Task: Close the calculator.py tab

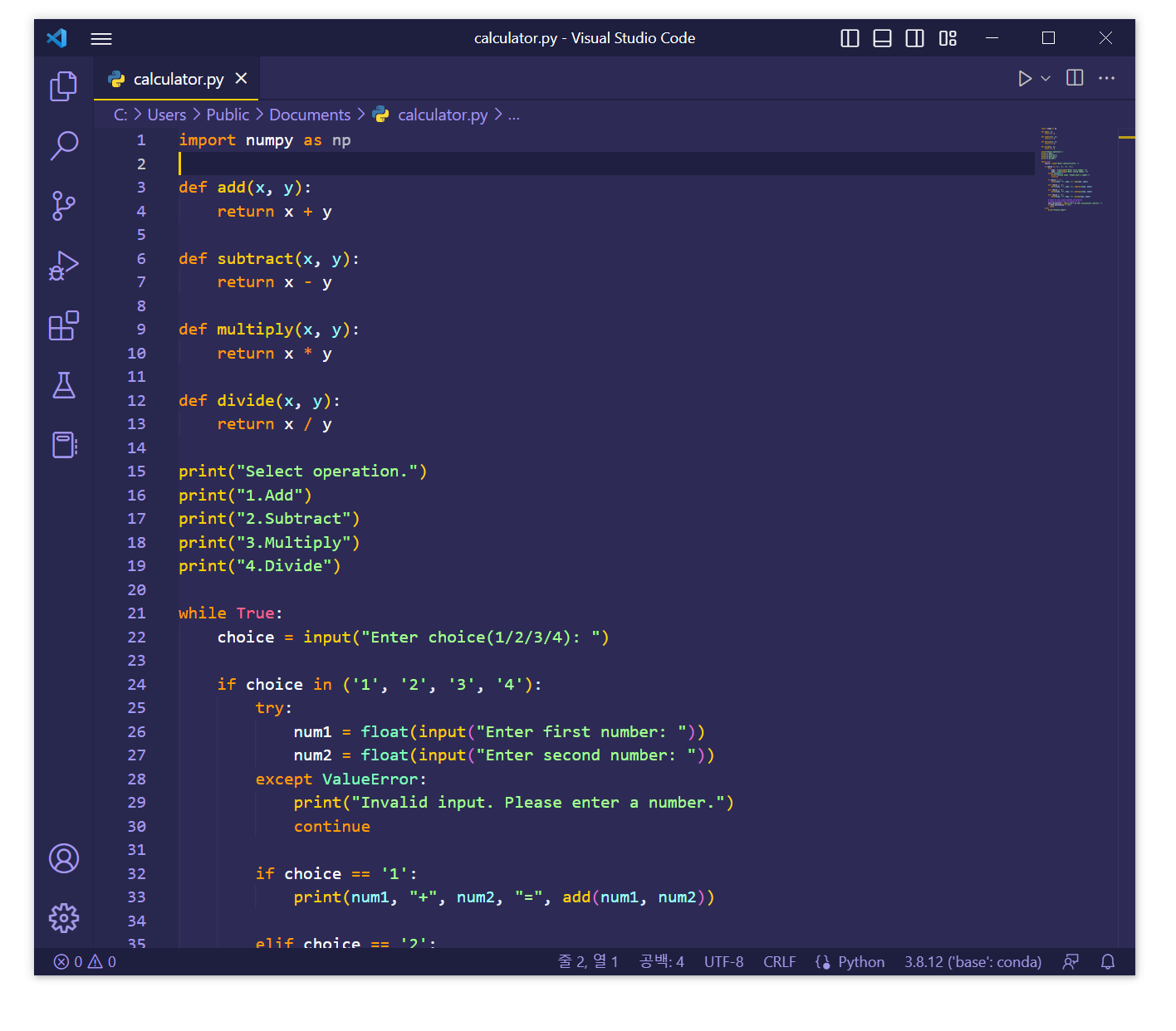Action: (x=241, y=78)
